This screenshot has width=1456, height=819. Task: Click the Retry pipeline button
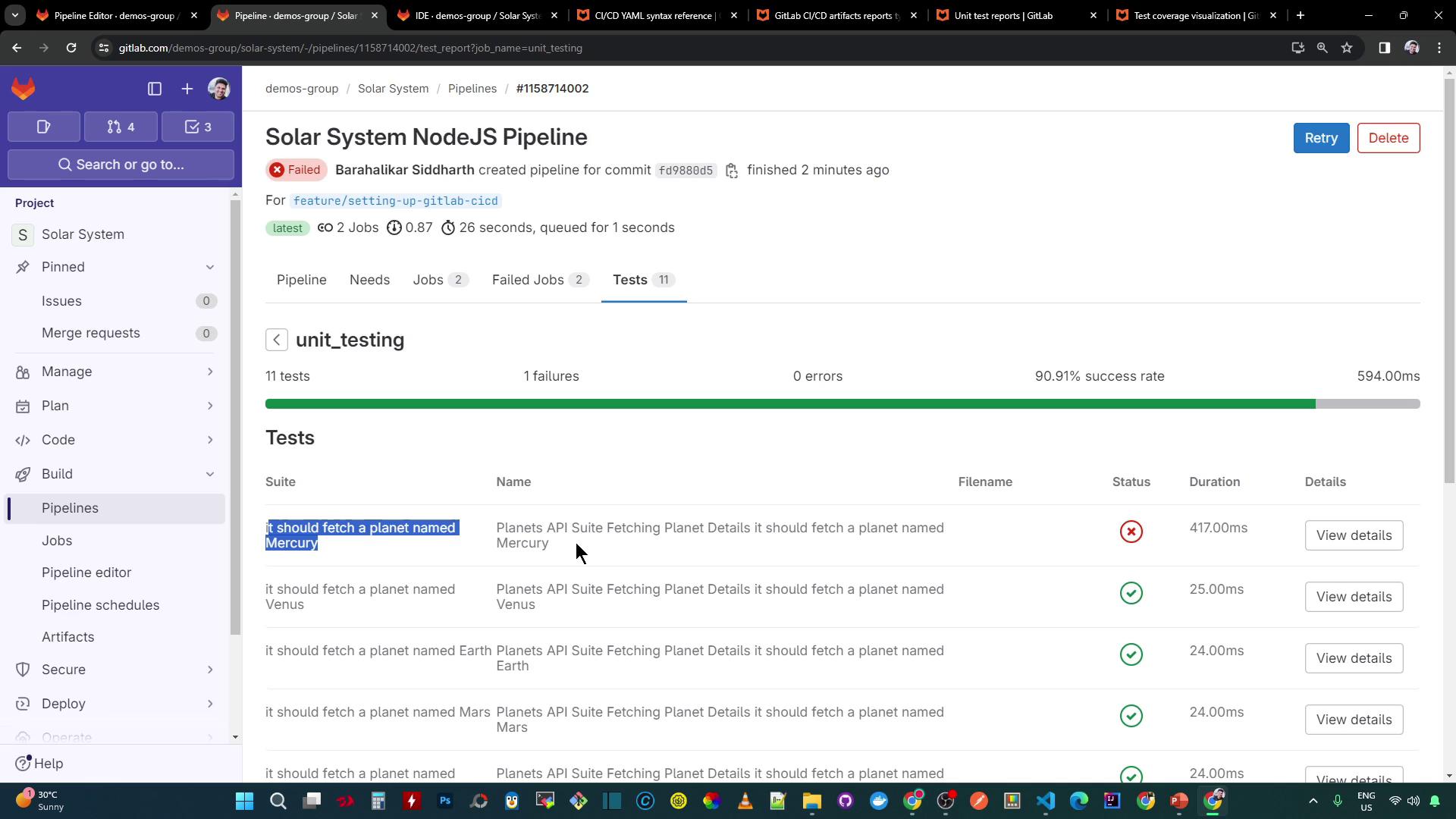tap(1320, 138)
